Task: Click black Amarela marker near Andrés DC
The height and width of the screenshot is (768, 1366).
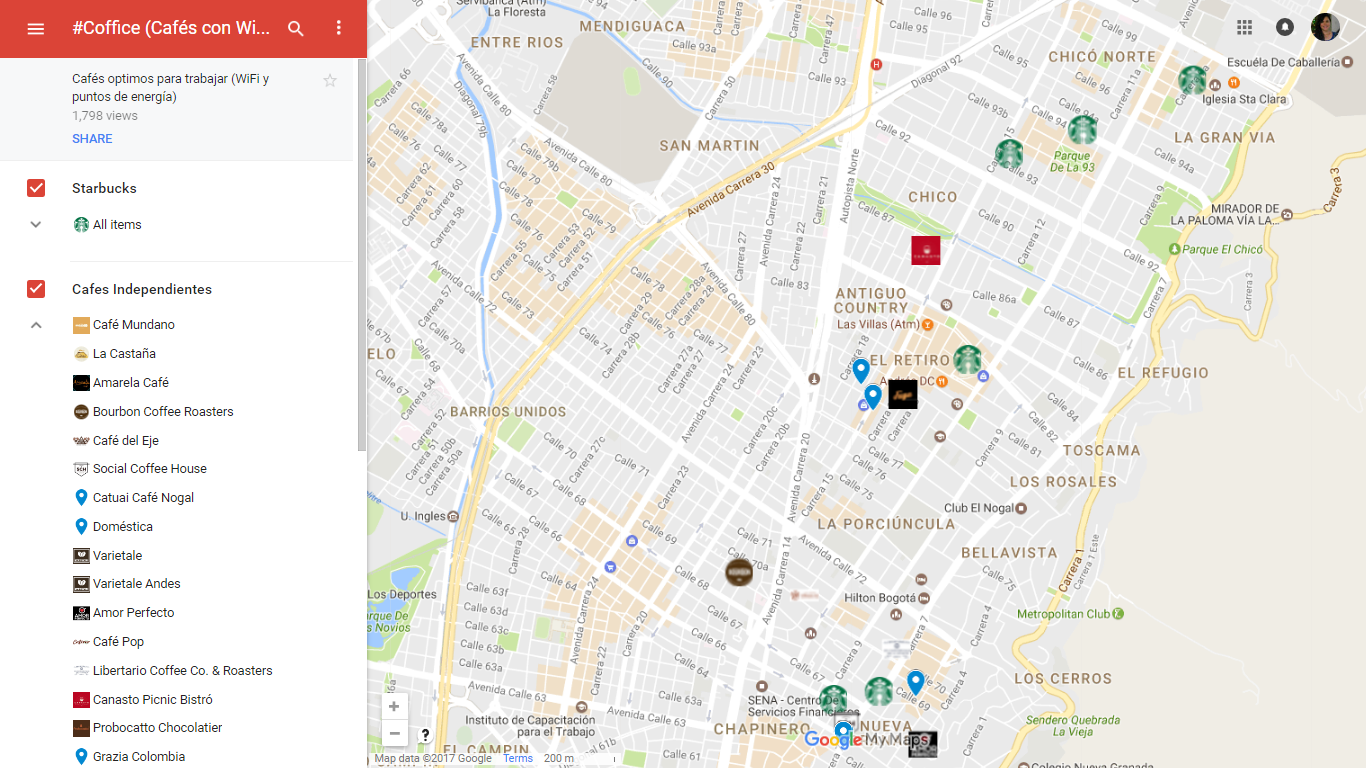Action: coord(903,394)
